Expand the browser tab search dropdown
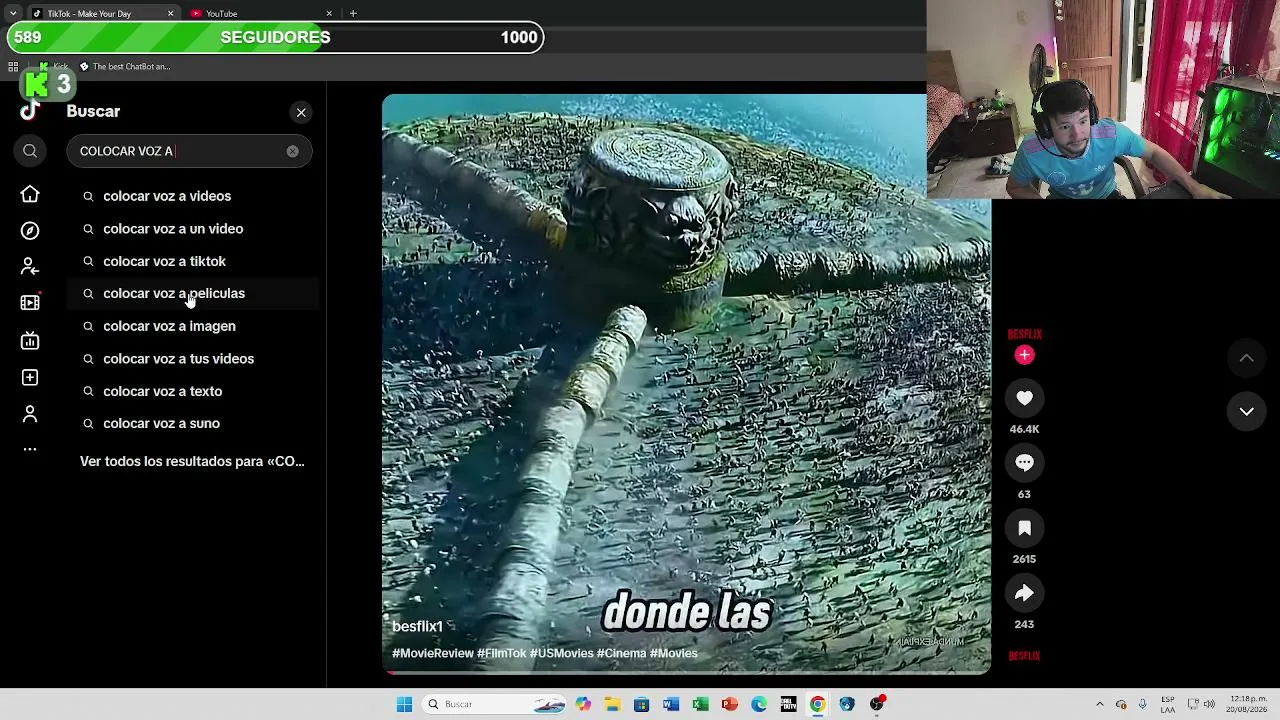Screen dimensions: 1280x720 click(12, 13)
